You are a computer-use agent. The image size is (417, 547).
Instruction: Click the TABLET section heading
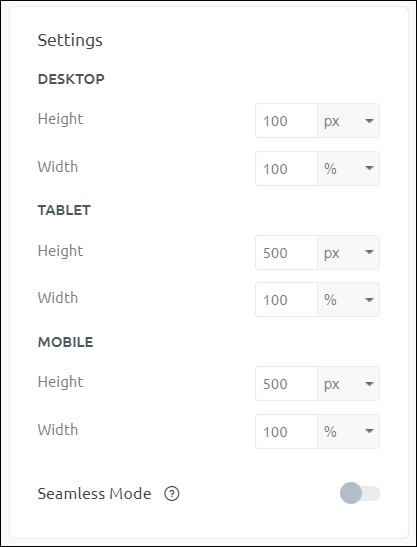coord(64,210)
